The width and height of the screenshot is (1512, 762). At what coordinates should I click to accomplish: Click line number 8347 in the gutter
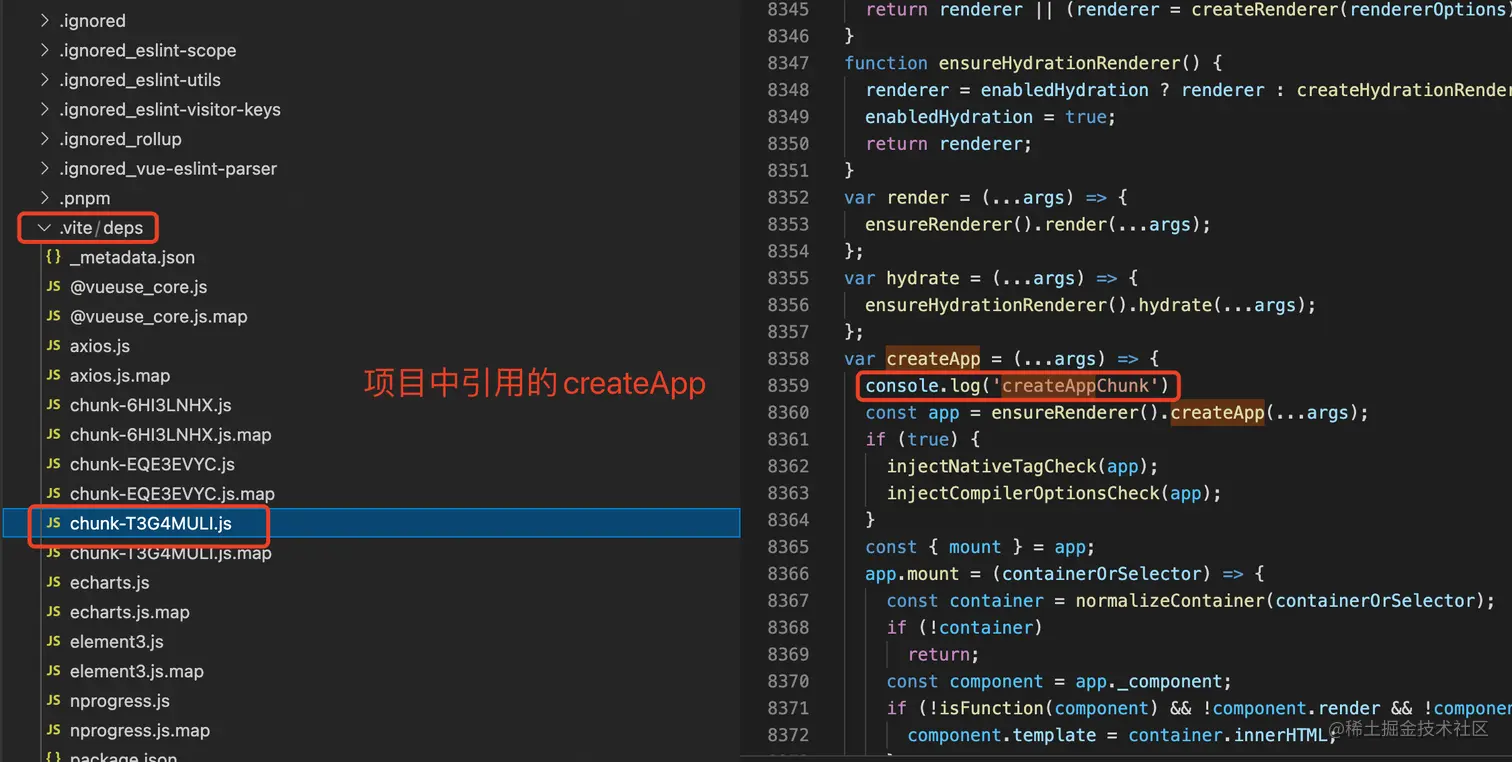coord(788,63)
